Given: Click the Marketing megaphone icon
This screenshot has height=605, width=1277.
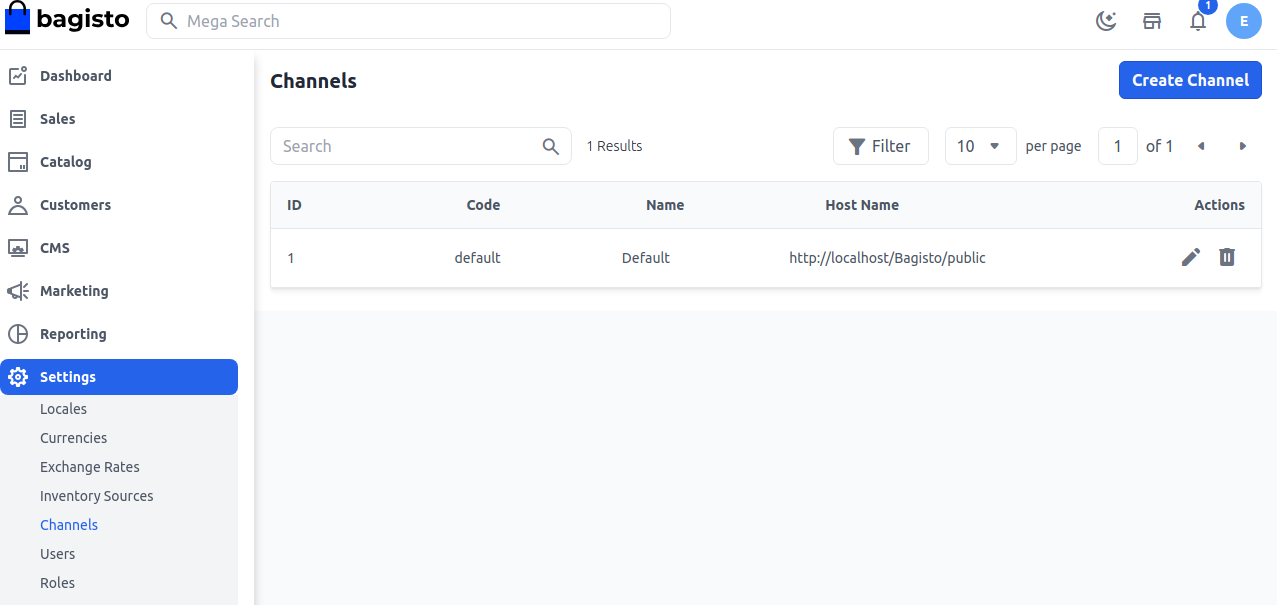Looking at the screenshot, I should [x=17, y=290].
